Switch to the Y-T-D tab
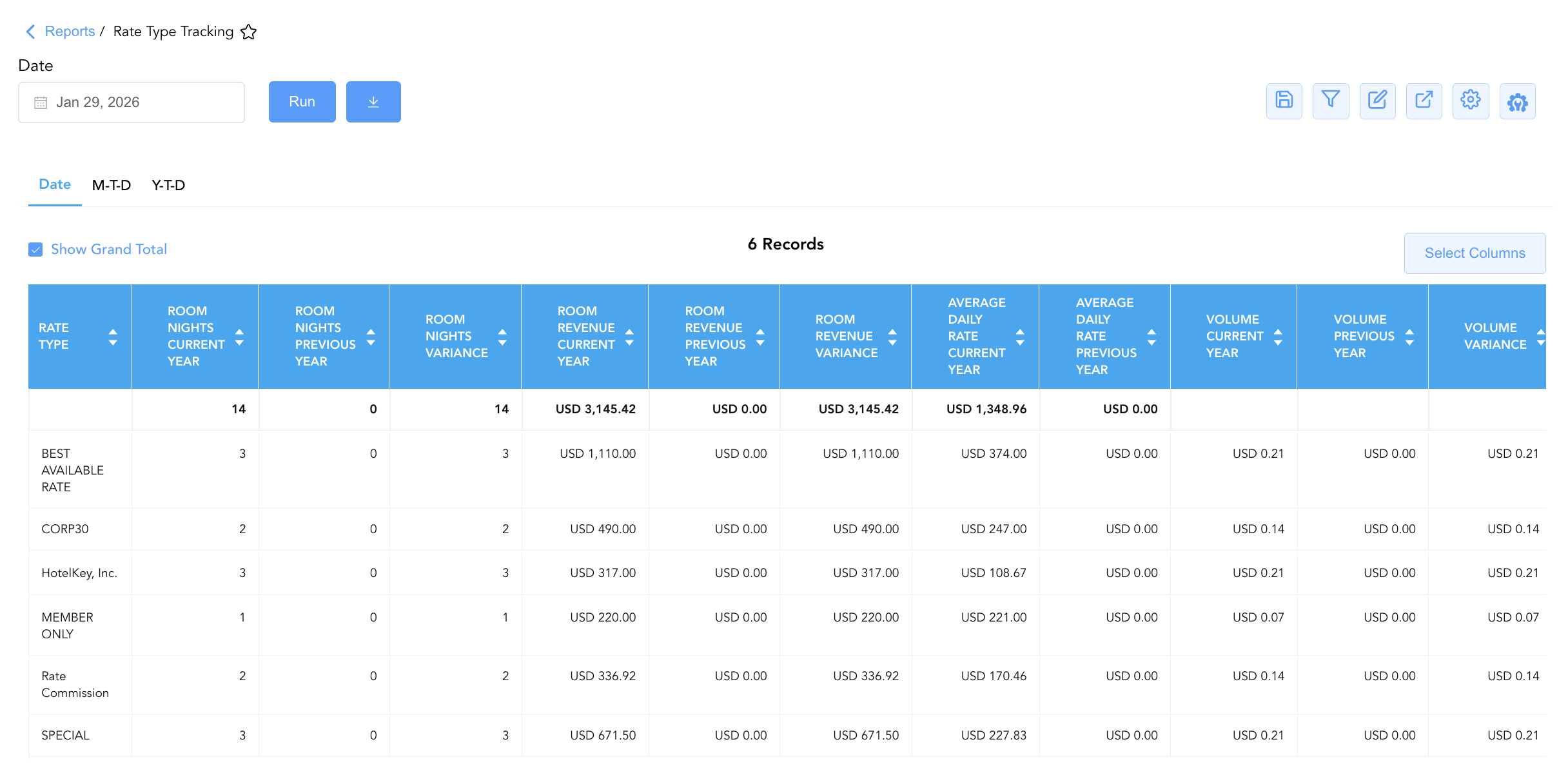1568x784 pixels. (168, 186)
